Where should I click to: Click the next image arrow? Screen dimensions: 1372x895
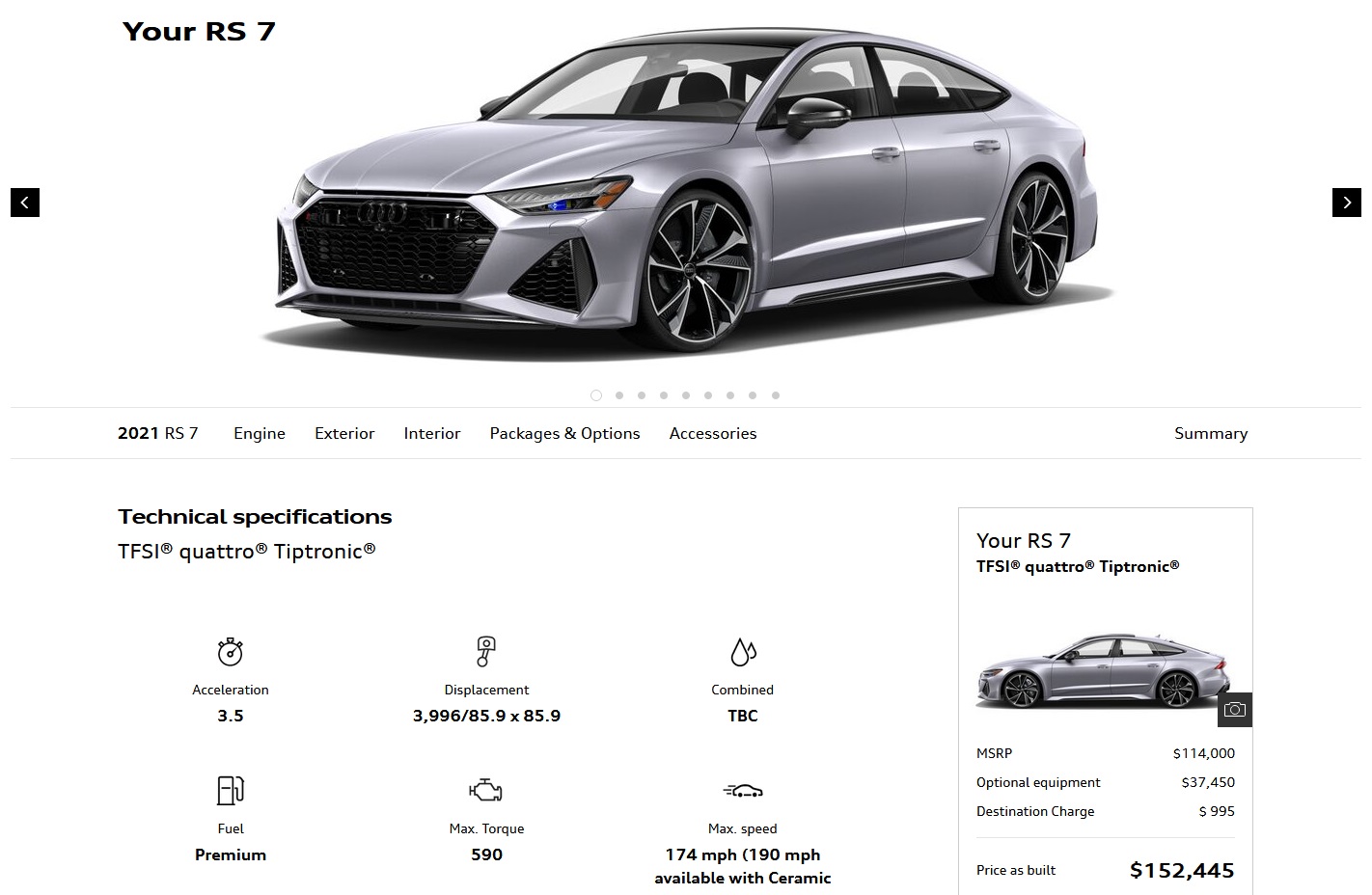pyautogui.click(x=1347, y=203)
